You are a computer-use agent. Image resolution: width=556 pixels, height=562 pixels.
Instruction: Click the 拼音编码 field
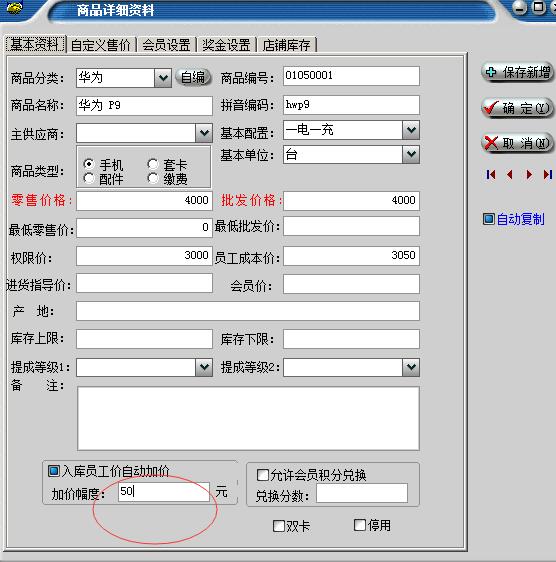pos(351,105)
